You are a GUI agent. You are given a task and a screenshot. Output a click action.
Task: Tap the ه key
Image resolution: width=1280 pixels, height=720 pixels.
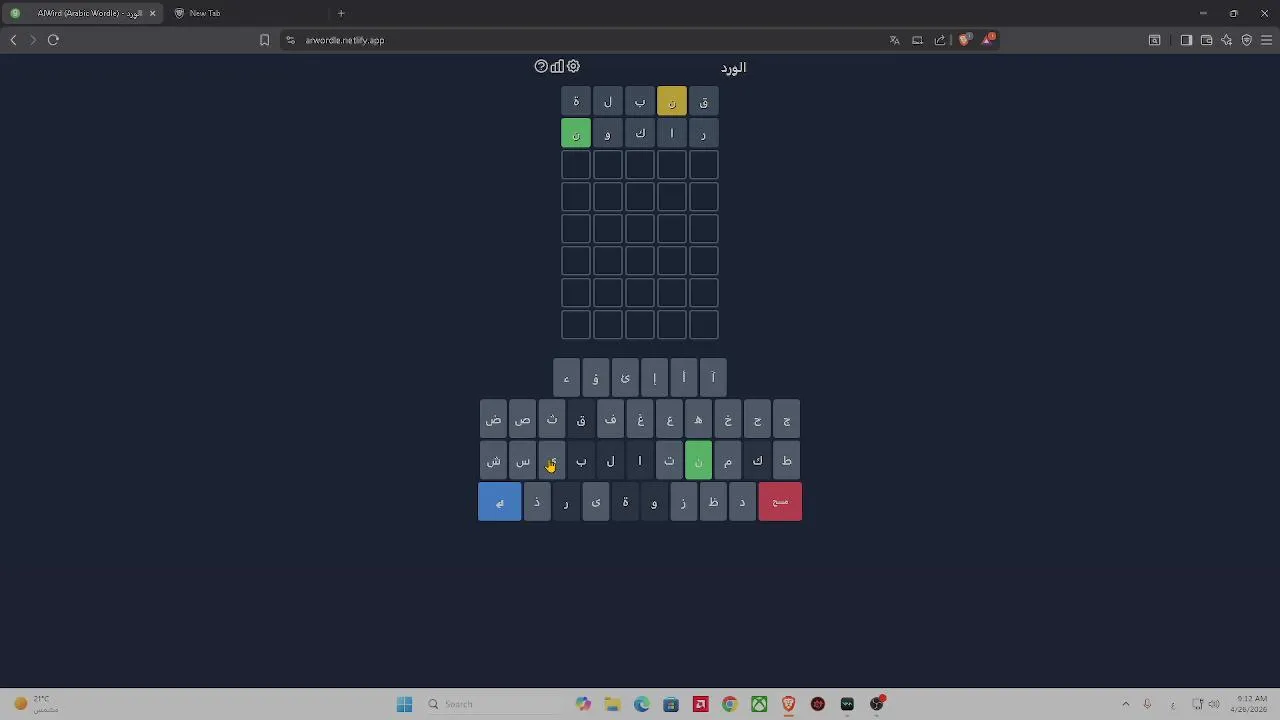698,420
